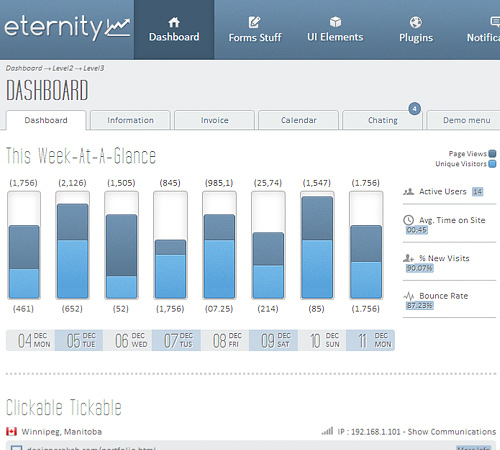Click the UI Elements cube icon

pyautogui.click(x=335, y=22)
